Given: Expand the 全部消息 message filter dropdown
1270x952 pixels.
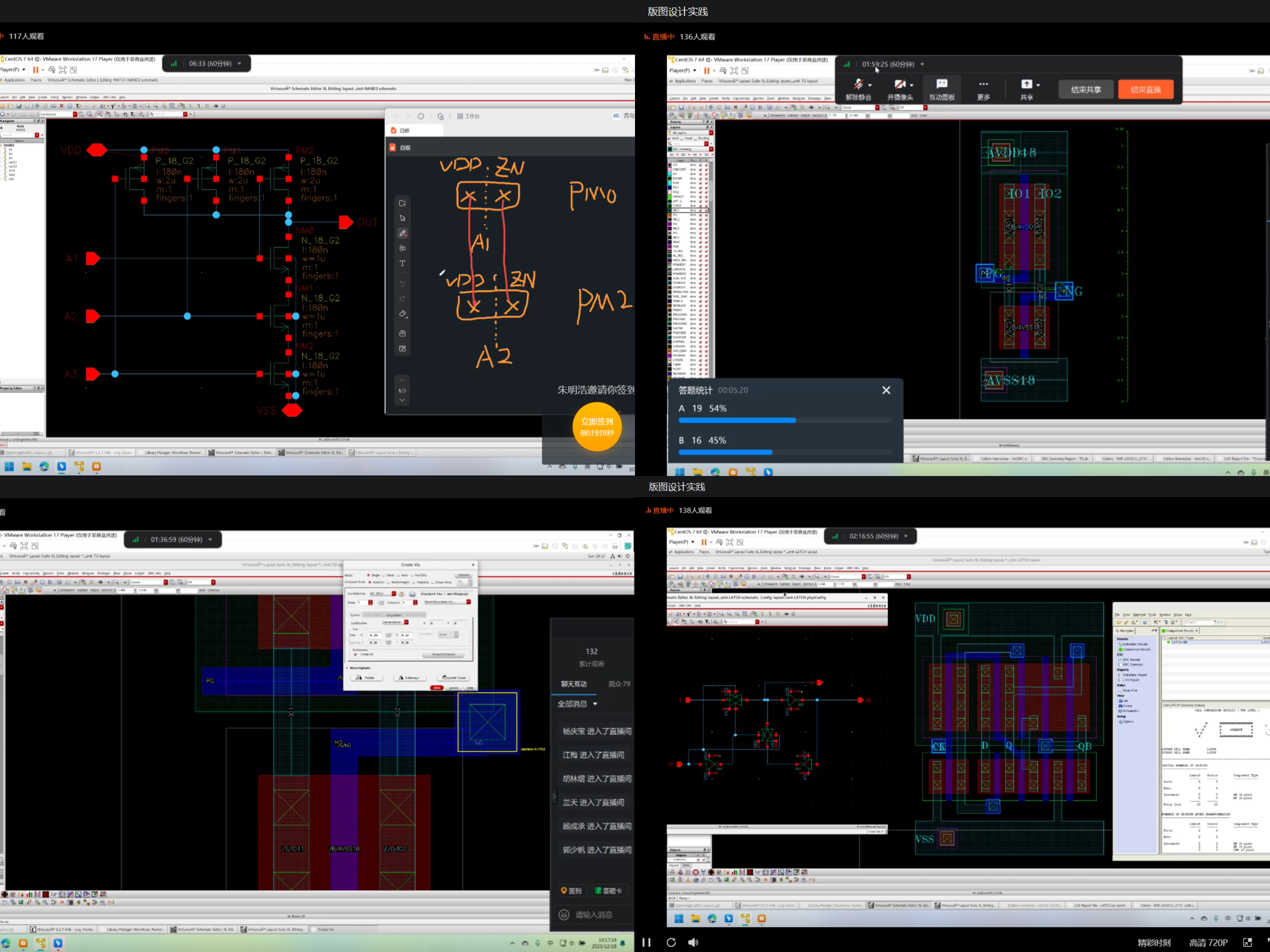Looking at the screenshot, I should coord(595,704).
